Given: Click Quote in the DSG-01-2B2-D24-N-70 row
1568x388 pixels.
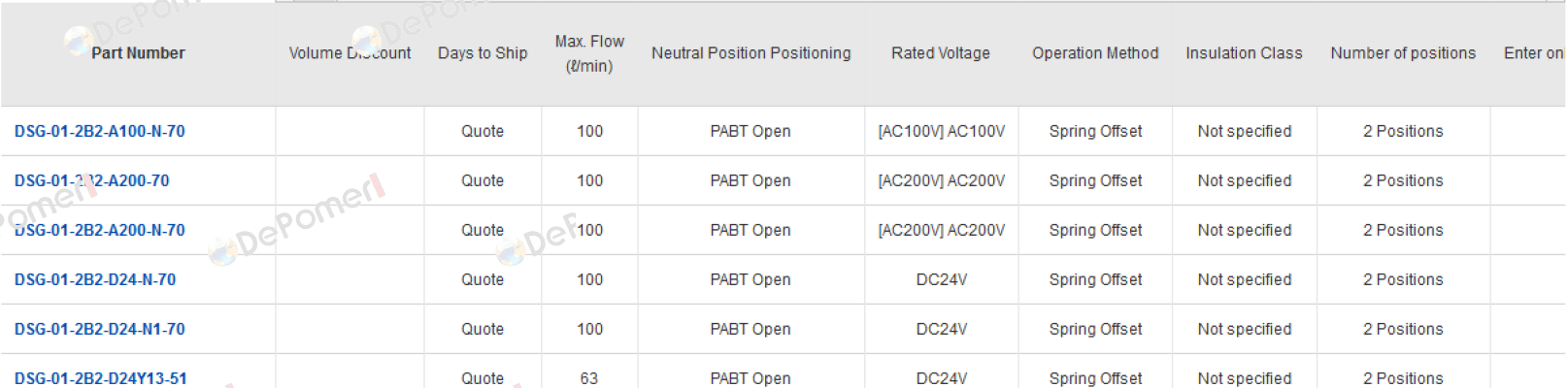Looking at the screenshot, I should coord(483,279).
